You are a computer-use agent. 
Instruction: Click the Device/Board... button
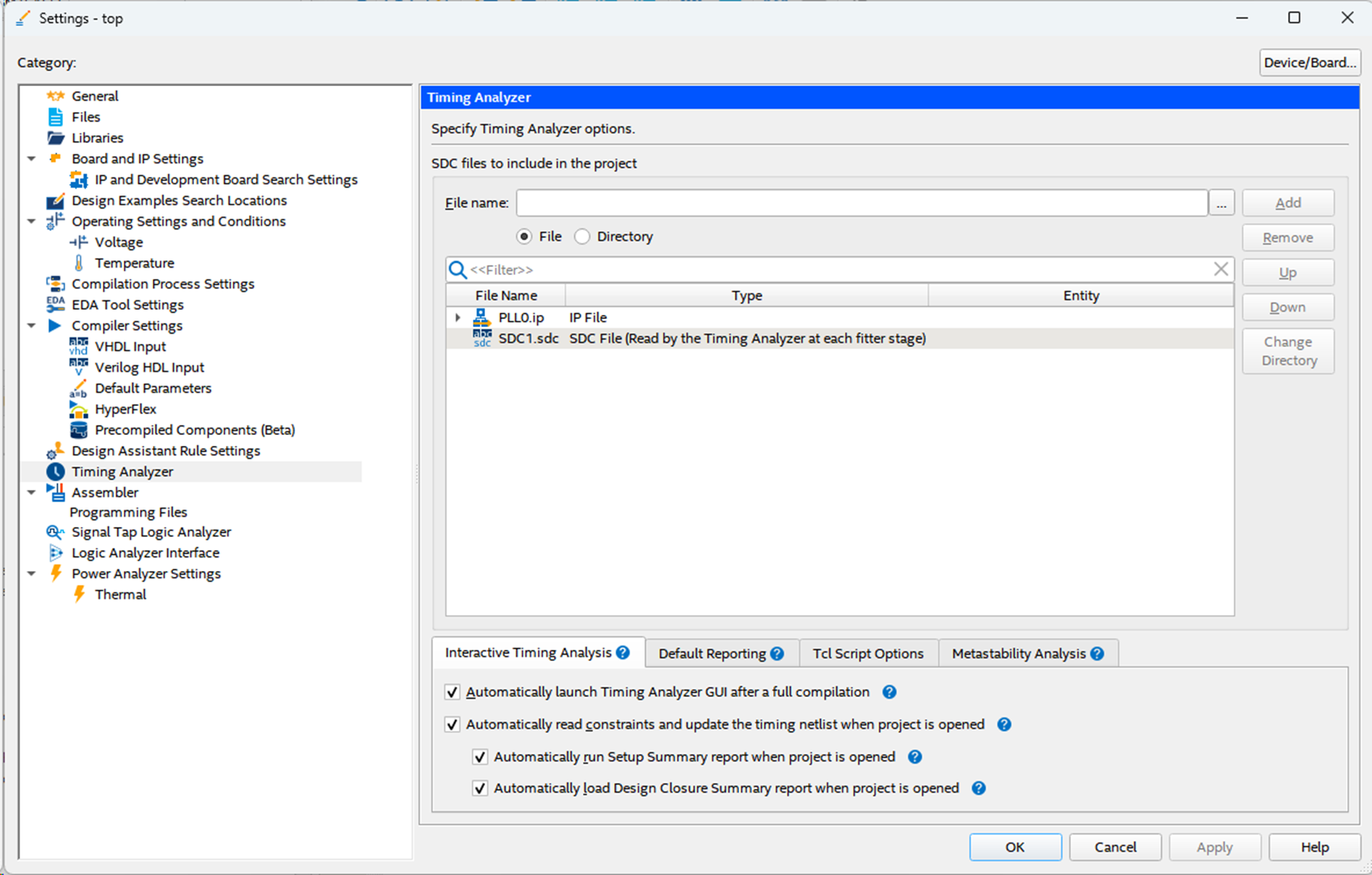click(1309, 62)
